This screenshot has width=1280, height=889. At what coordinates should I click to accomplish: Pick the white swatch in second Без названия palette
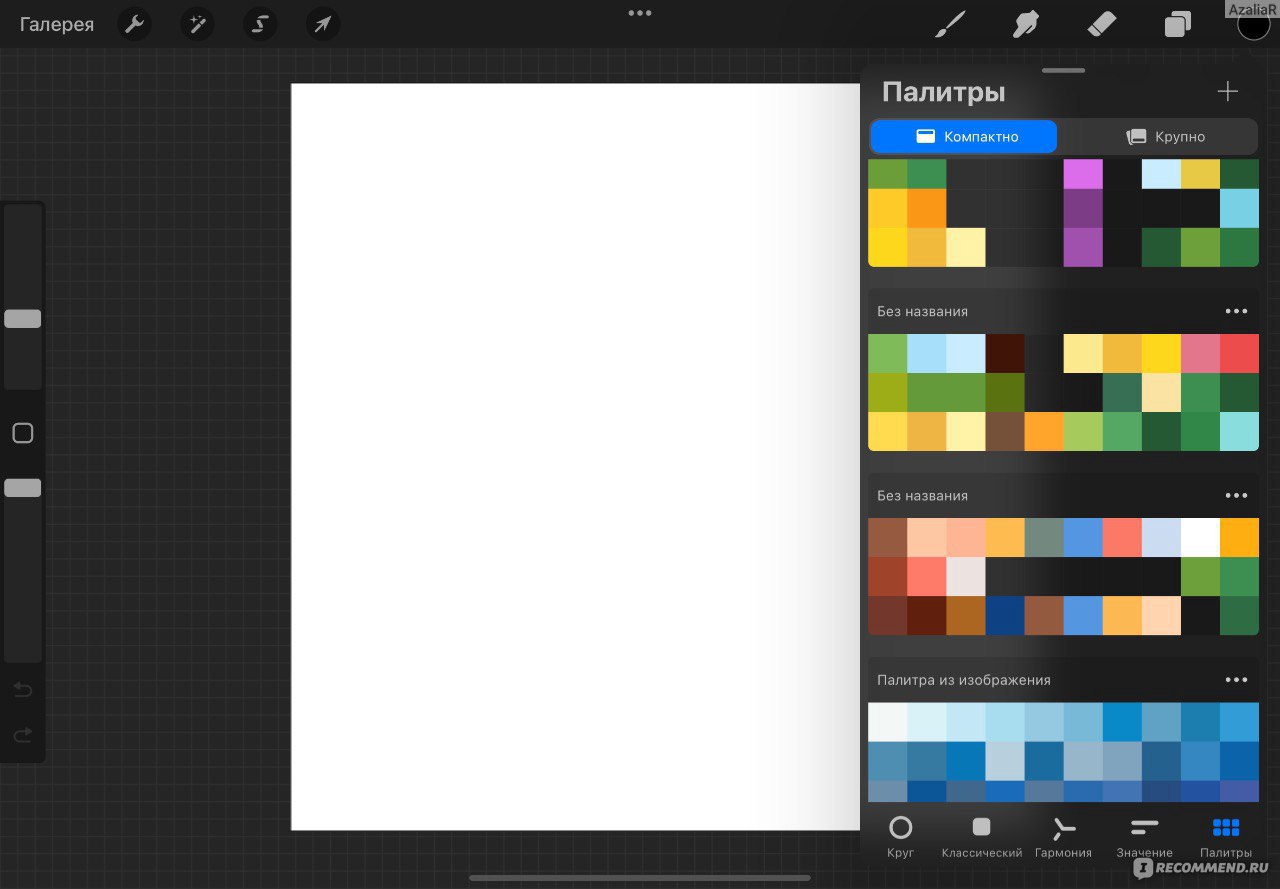1200,537
